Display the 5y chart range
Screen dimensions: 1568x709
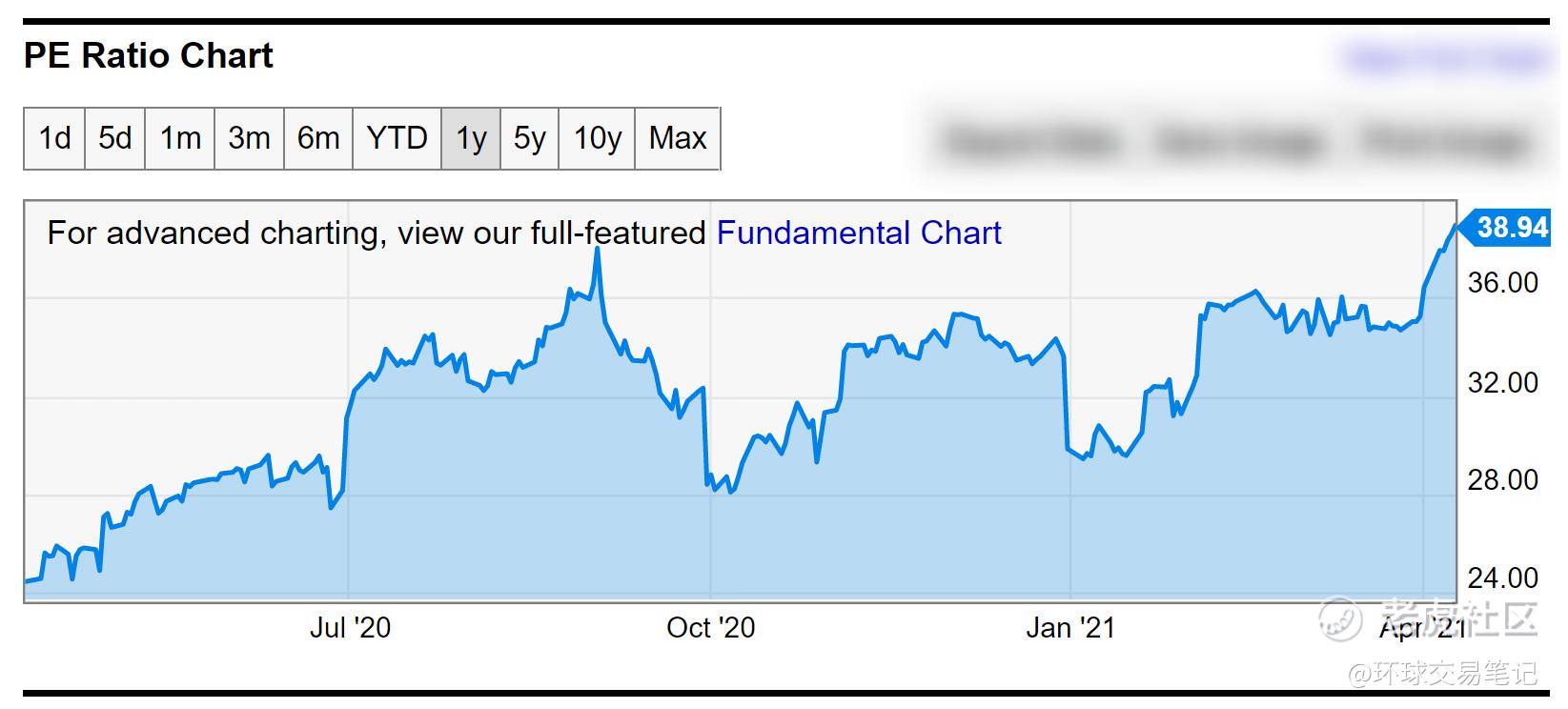point(529,139)
